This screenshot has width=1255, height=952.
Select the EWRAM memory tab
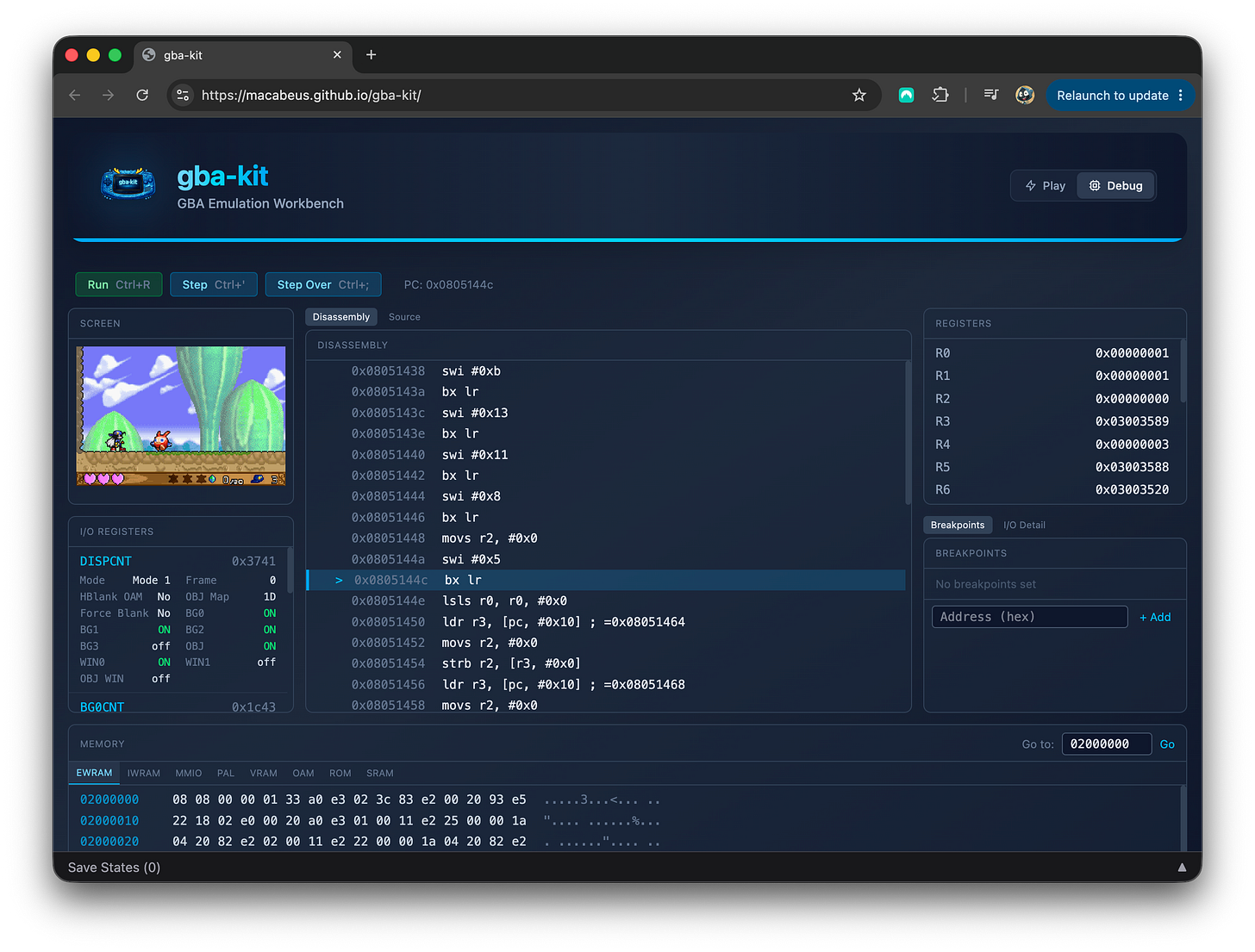coord(94,773)
